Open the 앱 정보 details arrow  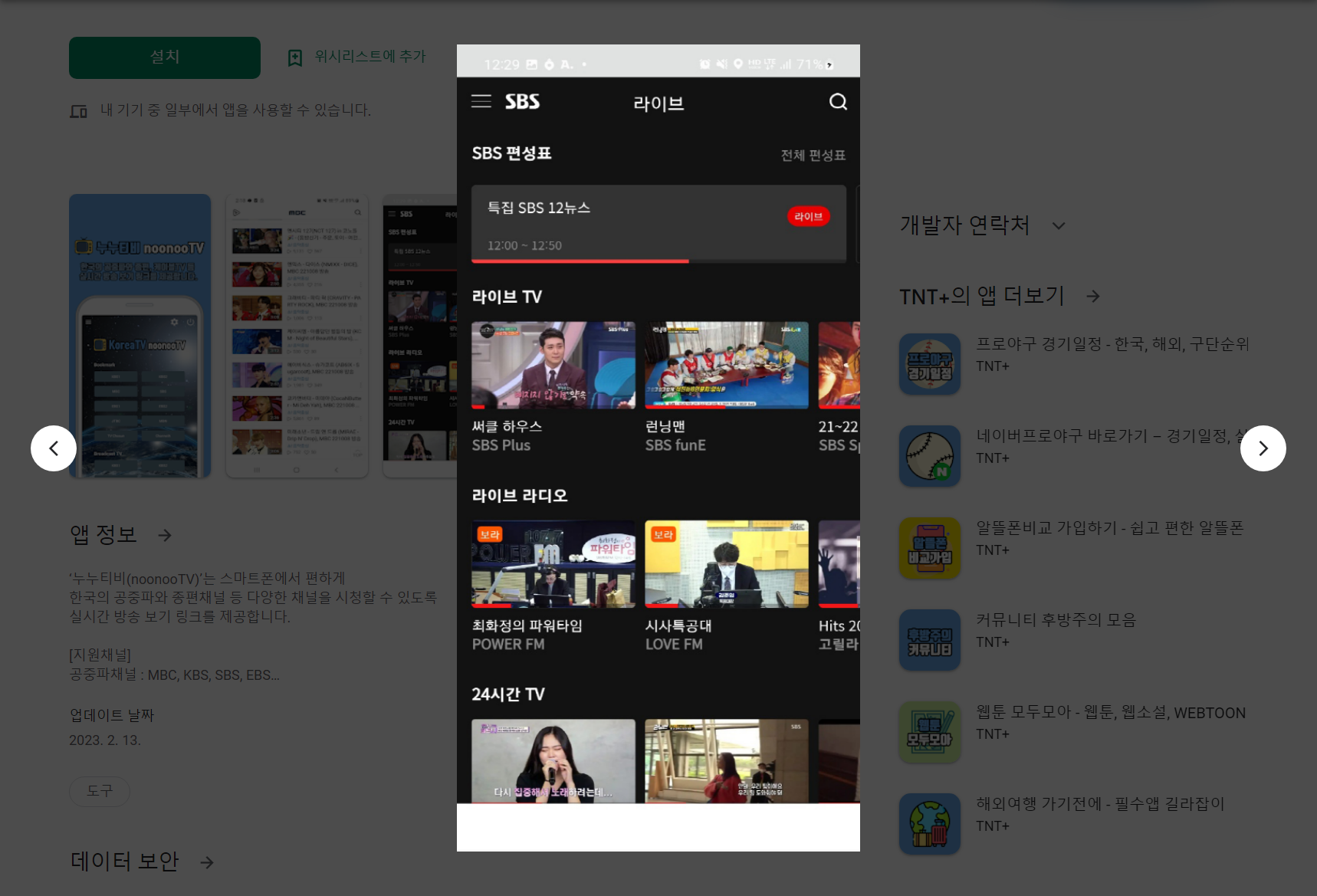coord(165,535)
